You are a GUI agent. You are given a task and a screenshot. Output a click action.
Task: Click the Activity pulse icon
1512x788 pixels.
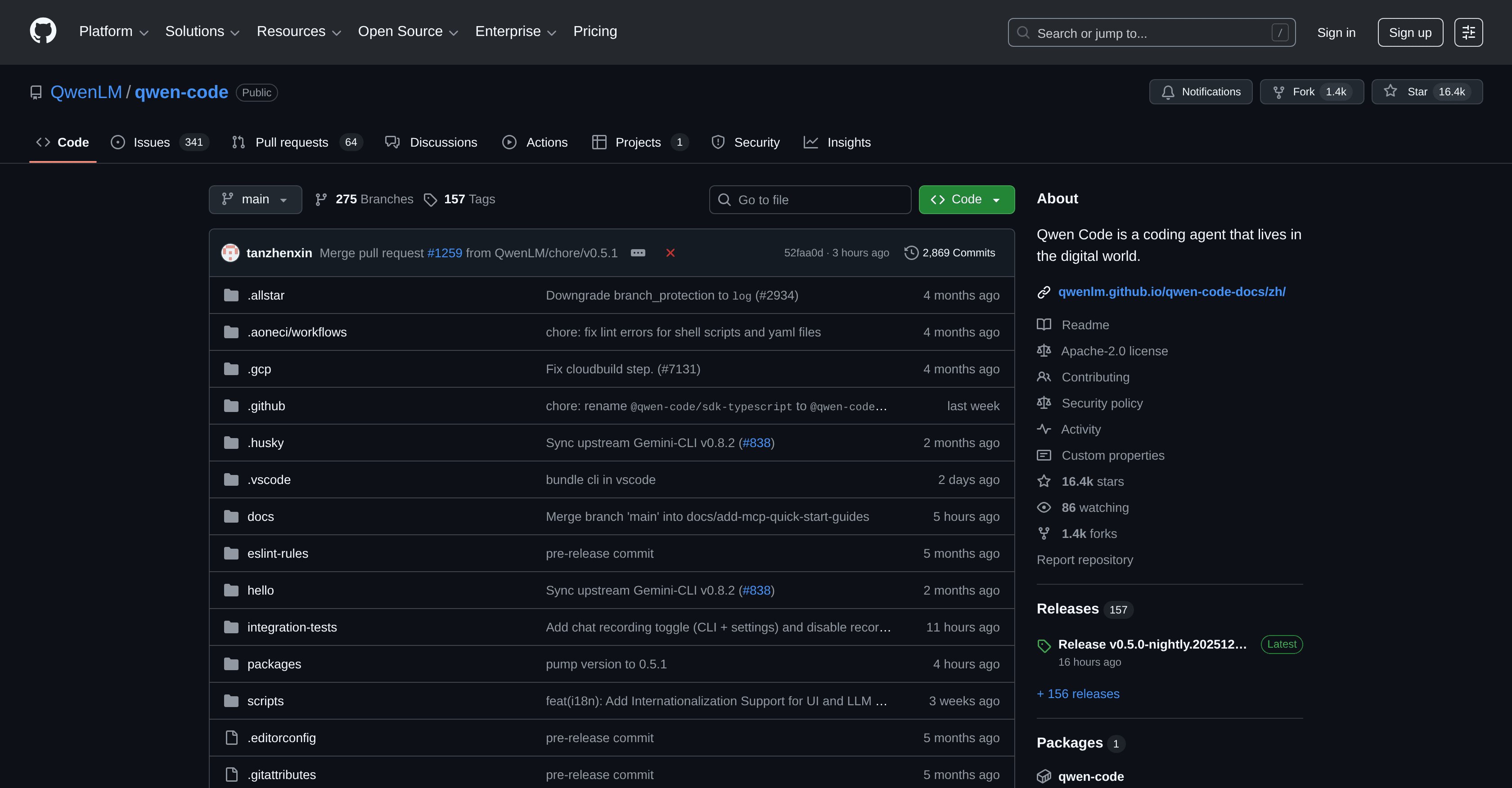(1044, 429)
